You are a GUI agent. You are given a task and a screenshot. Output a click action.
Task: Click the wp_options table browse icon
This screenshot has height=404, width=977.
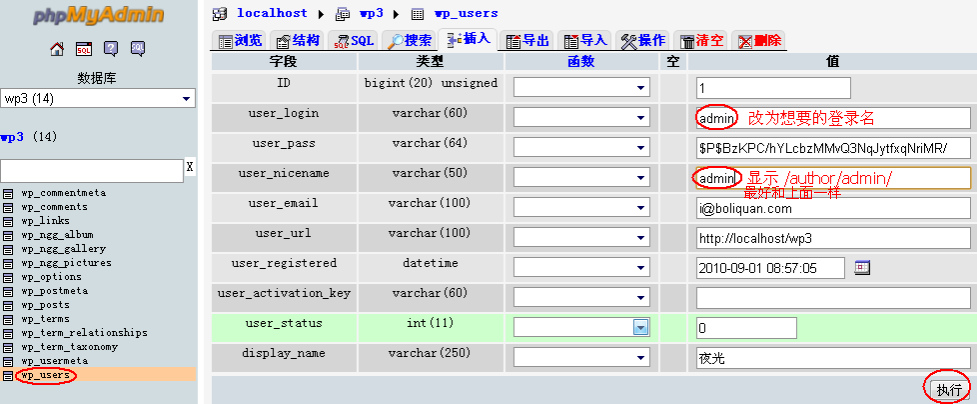(x=8, y=277)
